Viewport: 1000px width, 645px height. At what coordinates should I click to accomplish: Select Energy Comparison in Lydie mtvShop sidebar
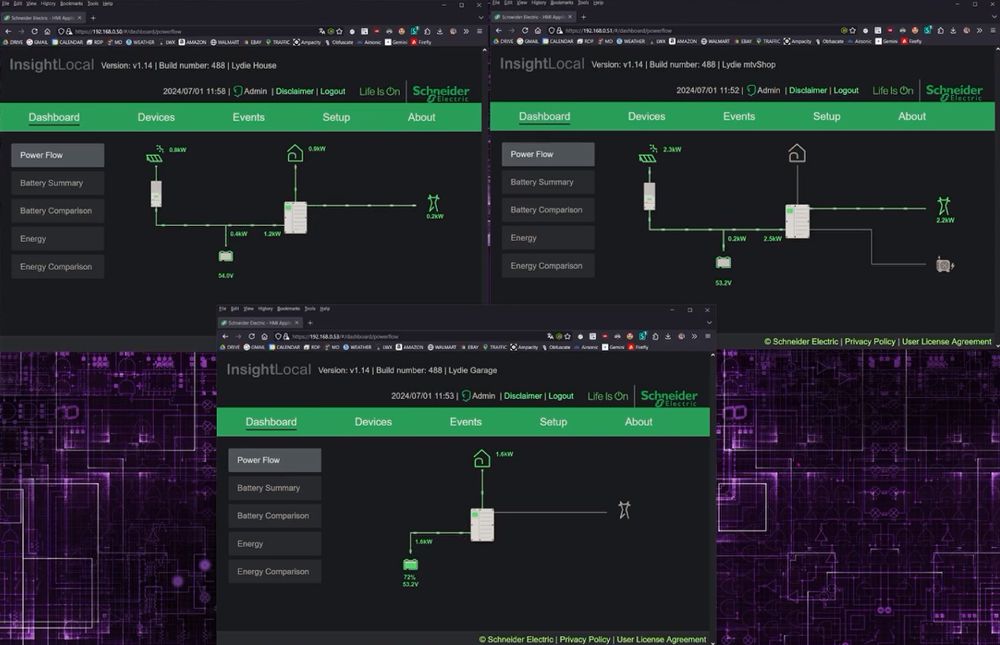click(547, 266)
